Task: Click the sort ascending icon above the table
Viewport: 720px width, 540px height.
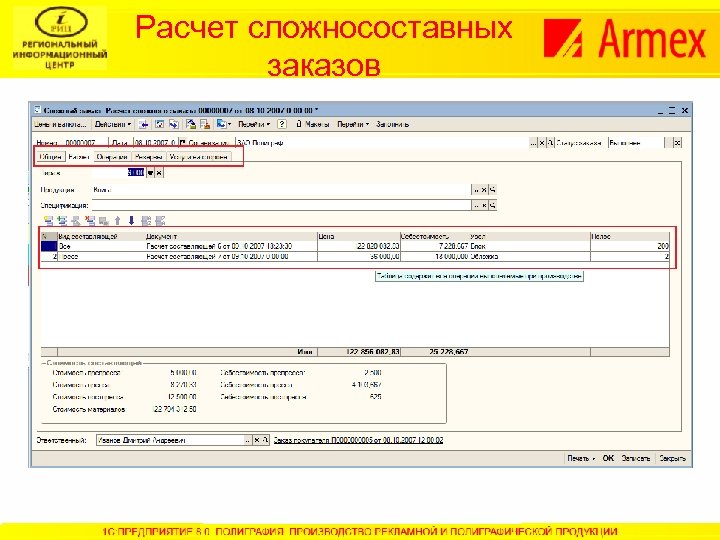Action: [146, 221]
